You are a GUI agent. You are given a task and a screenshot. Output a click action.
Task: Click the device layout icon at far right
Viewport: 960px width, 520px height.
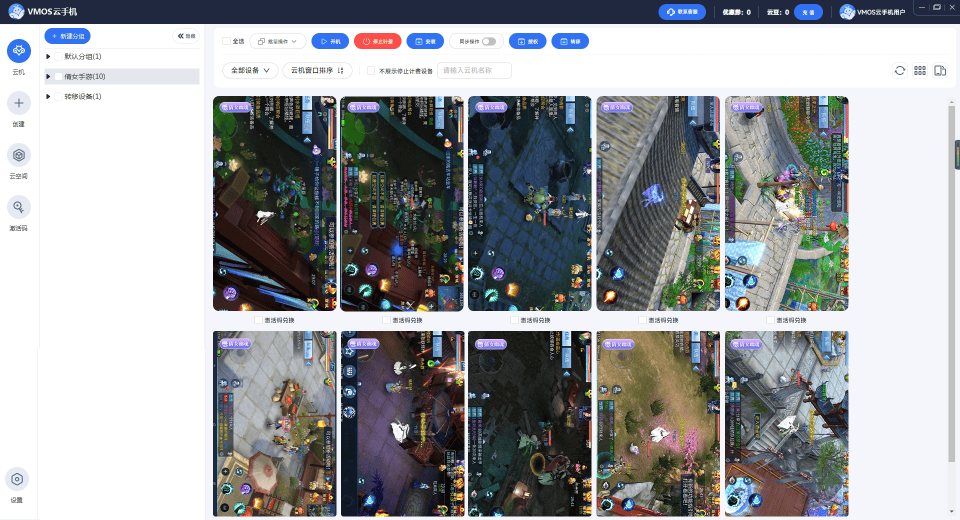[x=940, y=70]
